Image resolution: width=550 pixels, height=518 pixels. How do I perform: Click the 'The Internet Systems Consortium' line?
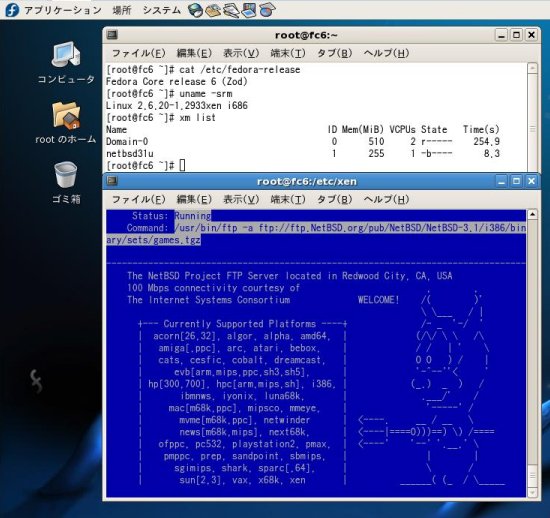(x=209, y=300)
